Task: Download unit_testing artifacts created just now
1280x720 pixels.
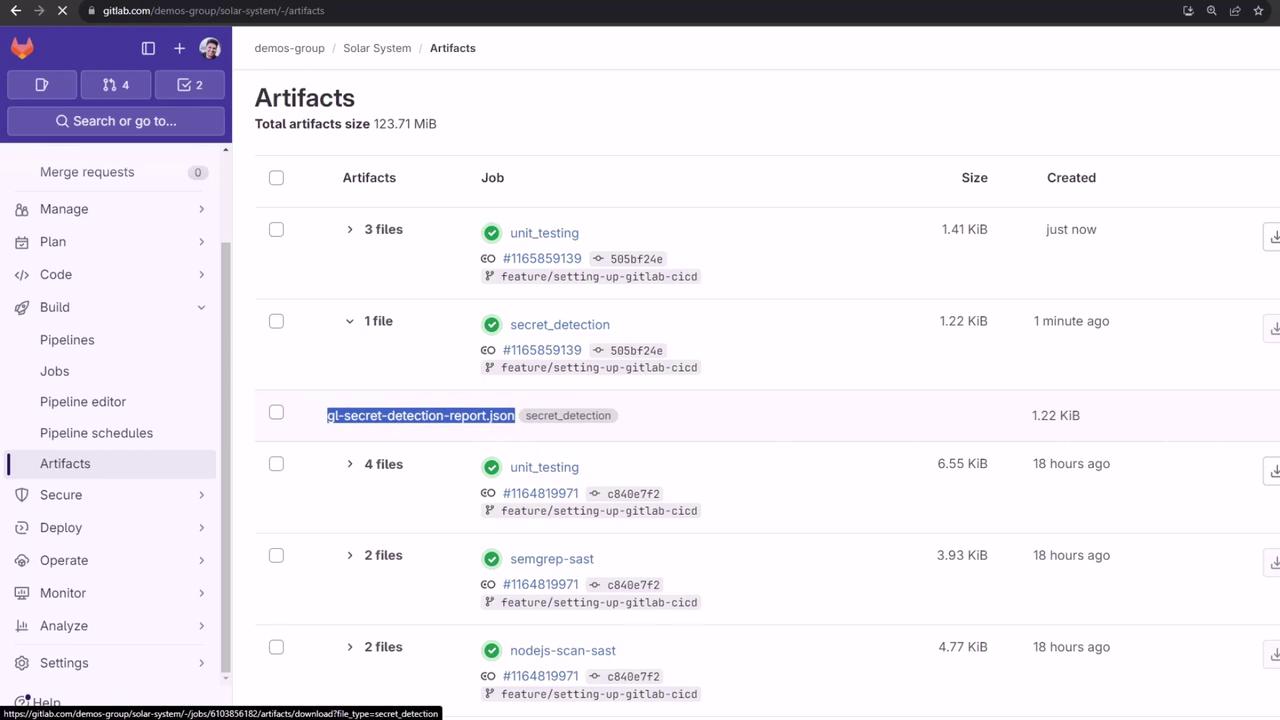Action: [1273, 236]
